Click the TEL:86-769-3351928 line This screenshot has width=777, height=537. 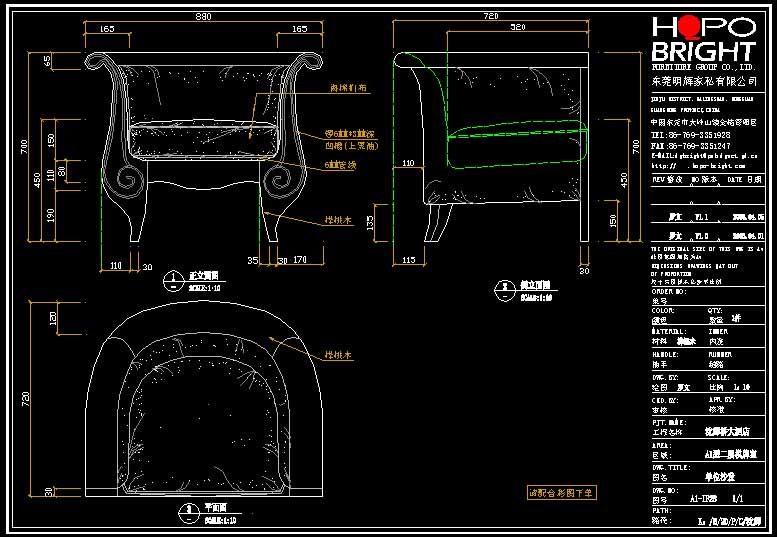691,135
